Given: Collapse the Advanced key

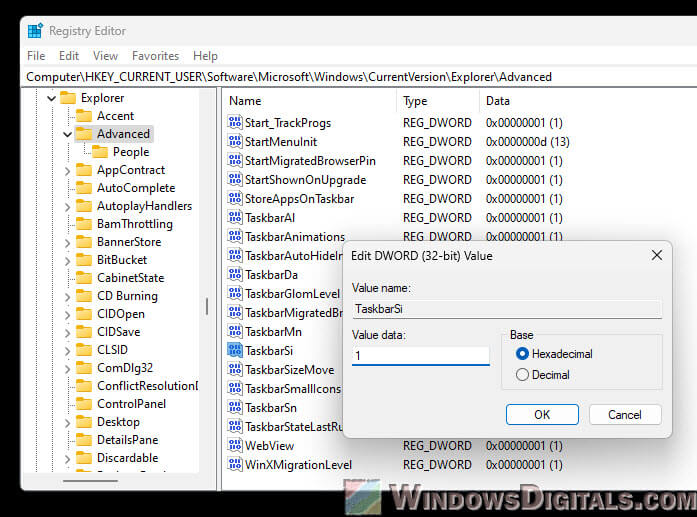Looking at the screenshot, I should point(68,134).
